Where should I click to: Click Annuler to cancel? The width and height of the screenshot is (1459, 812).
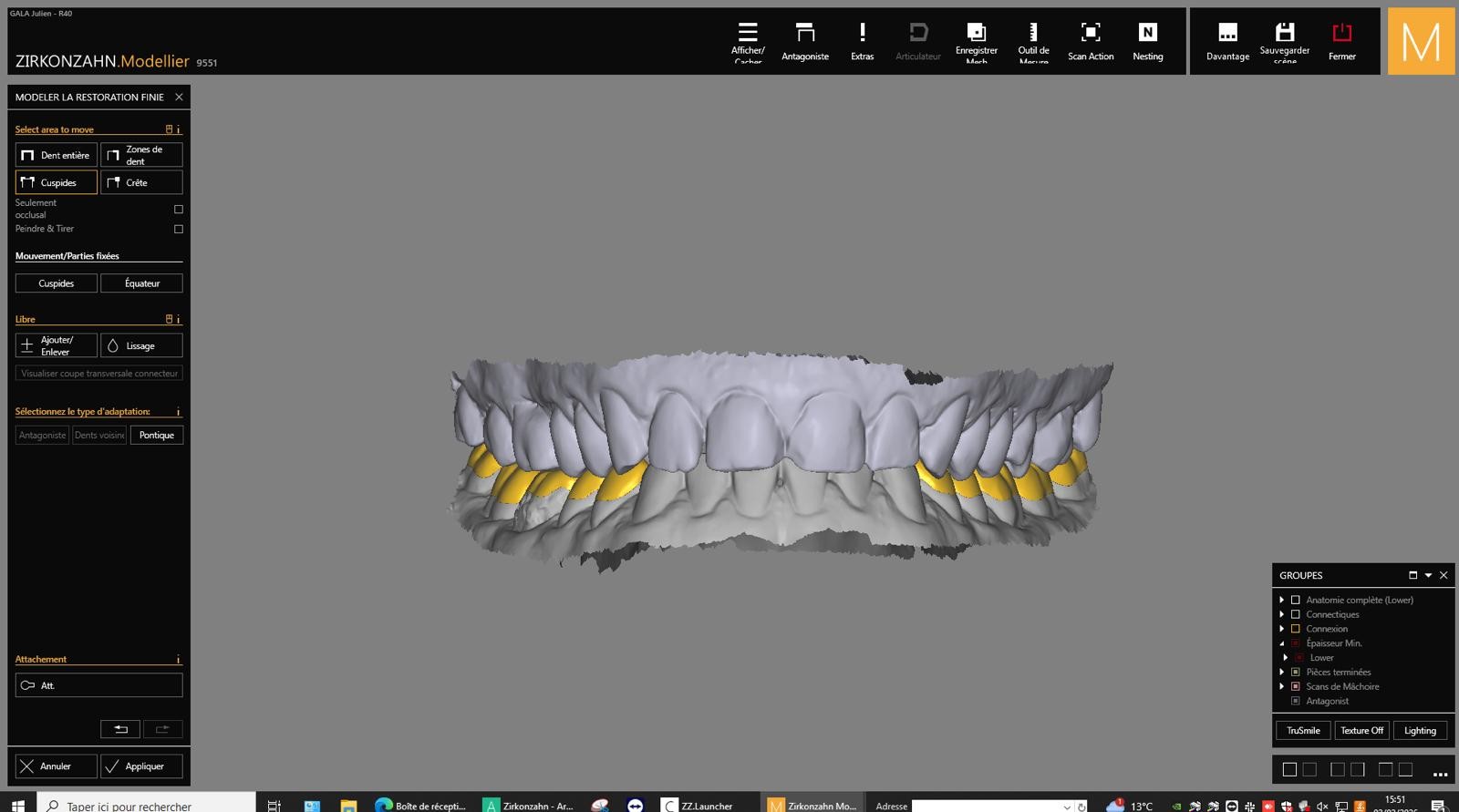click(x=57, y=766)
